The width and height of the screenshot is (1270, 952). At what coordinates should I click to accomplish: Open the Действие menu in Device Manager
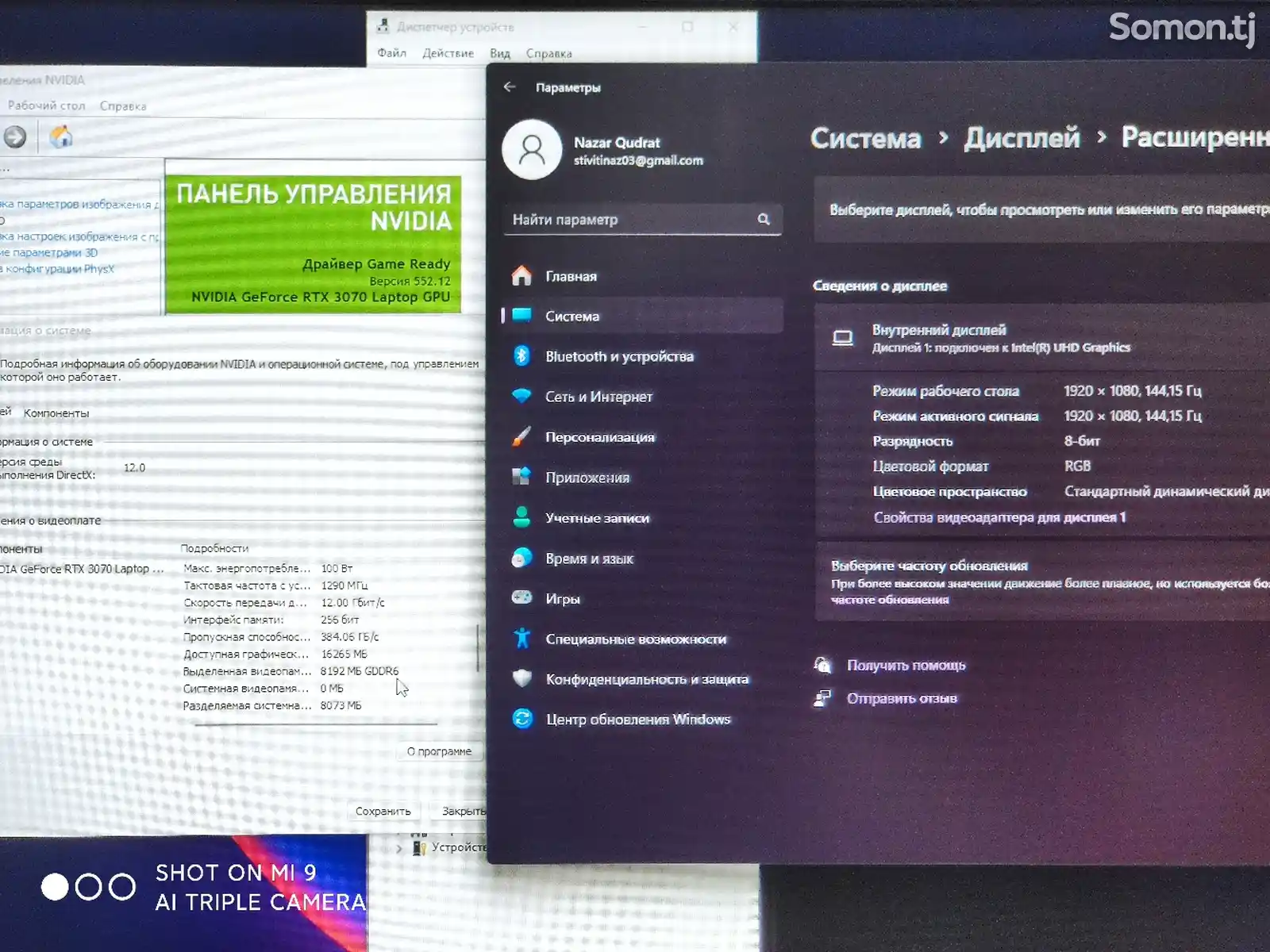(448, 53)
